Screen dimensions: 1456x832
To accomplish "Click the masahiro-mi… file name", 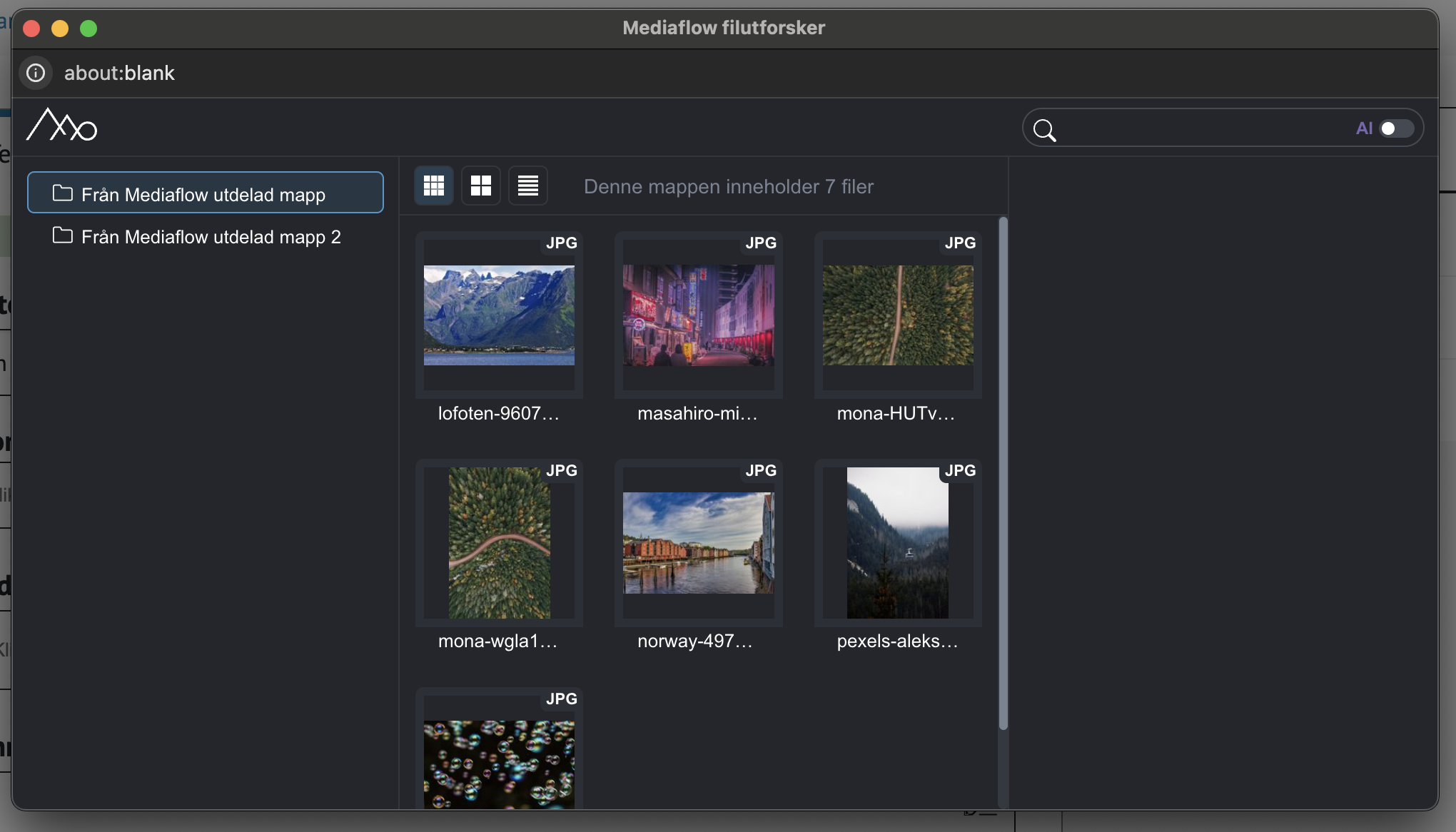I will point(697,413).
